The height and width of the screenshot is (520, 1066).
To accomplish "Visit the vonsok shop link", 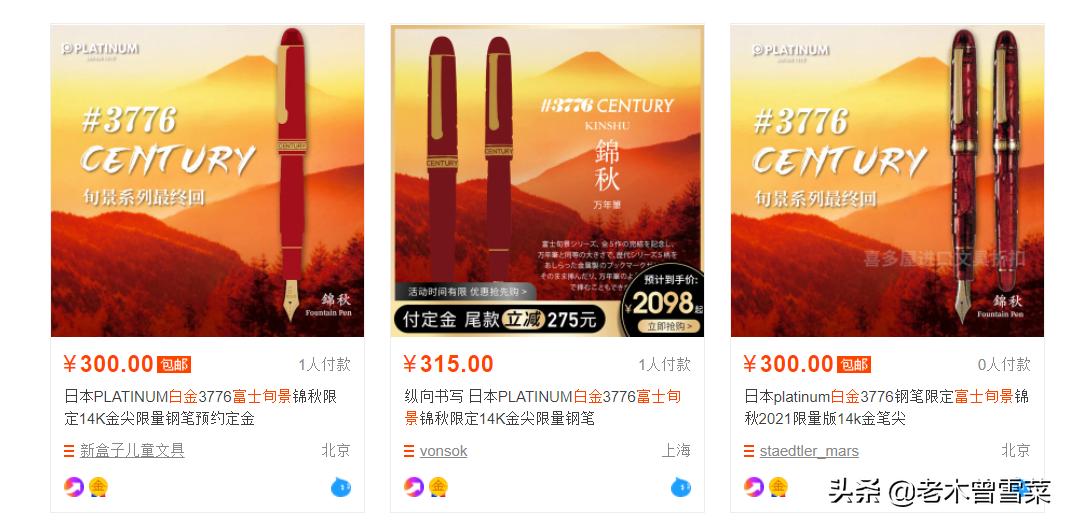I will pyautogui.click(x=443, y=451).
